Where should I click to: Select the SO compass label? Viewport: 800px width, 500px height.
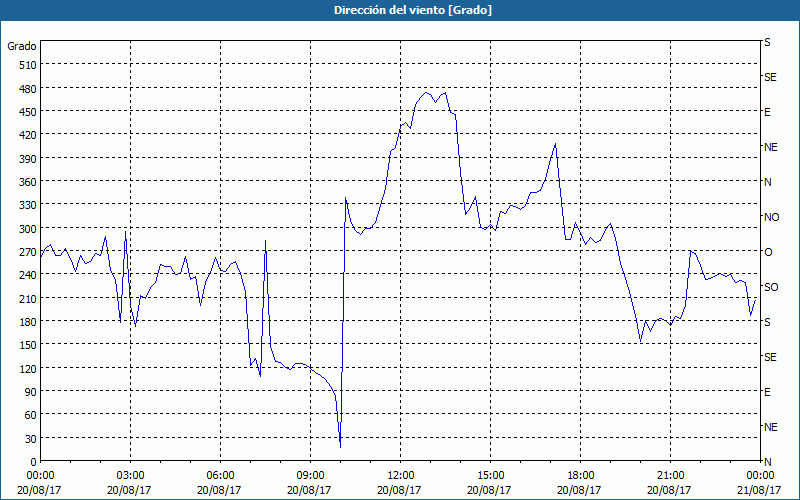coord(771,287)
